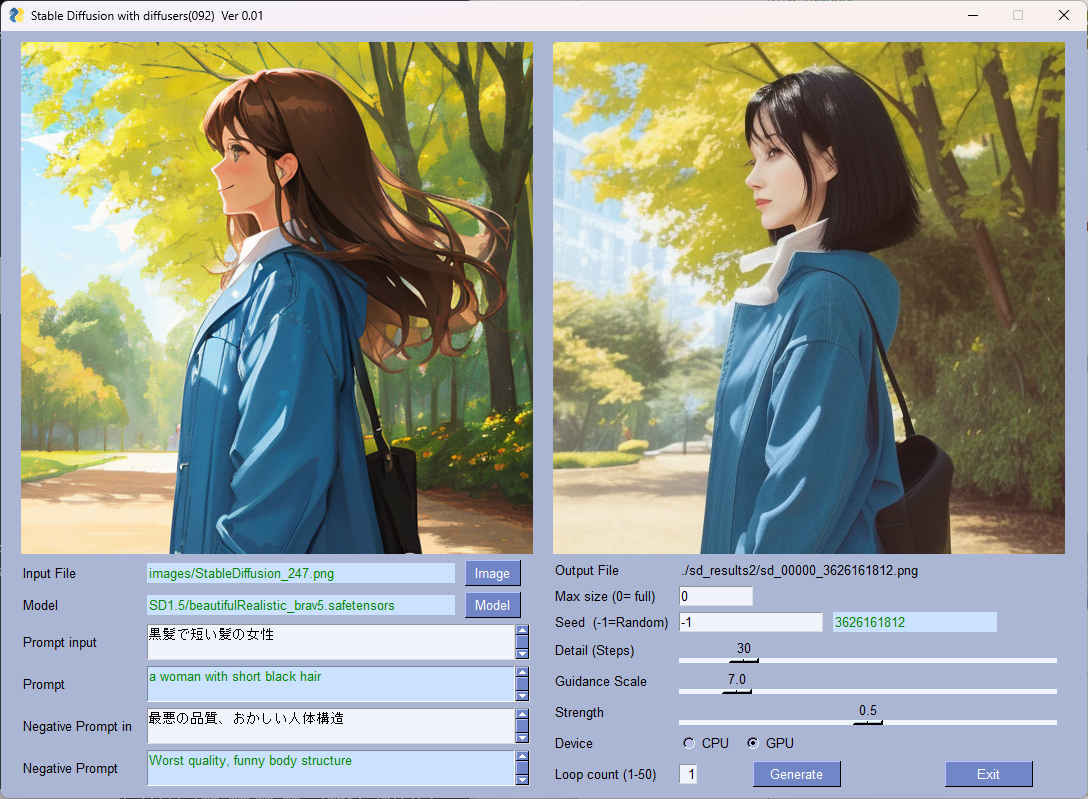Click the Input File path field

point(300,573)
